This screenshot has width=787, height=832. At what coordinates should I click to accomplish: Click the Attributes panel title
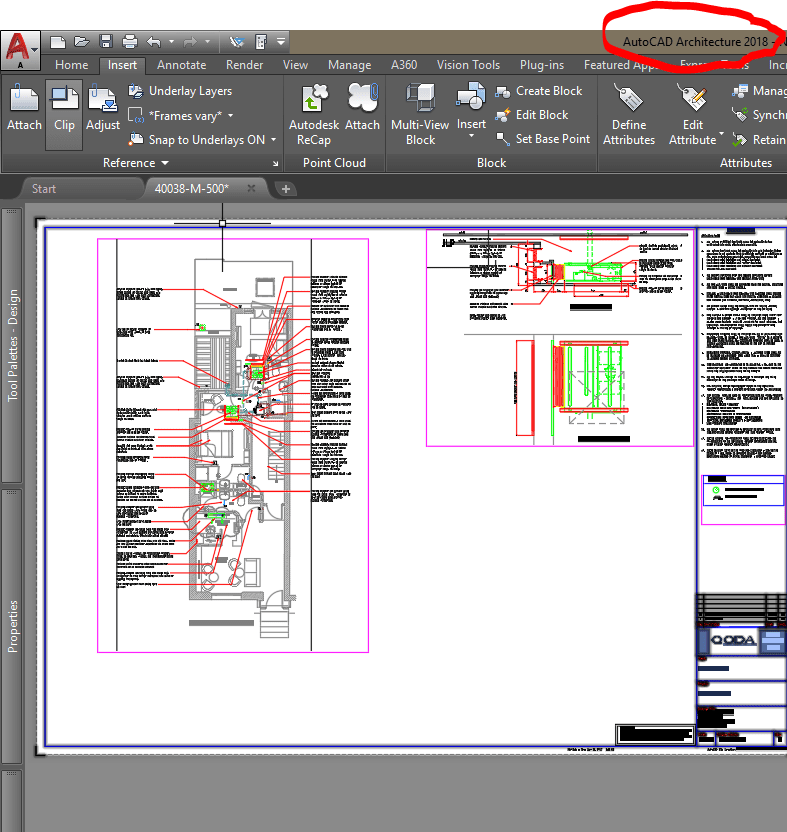point(746,163)
